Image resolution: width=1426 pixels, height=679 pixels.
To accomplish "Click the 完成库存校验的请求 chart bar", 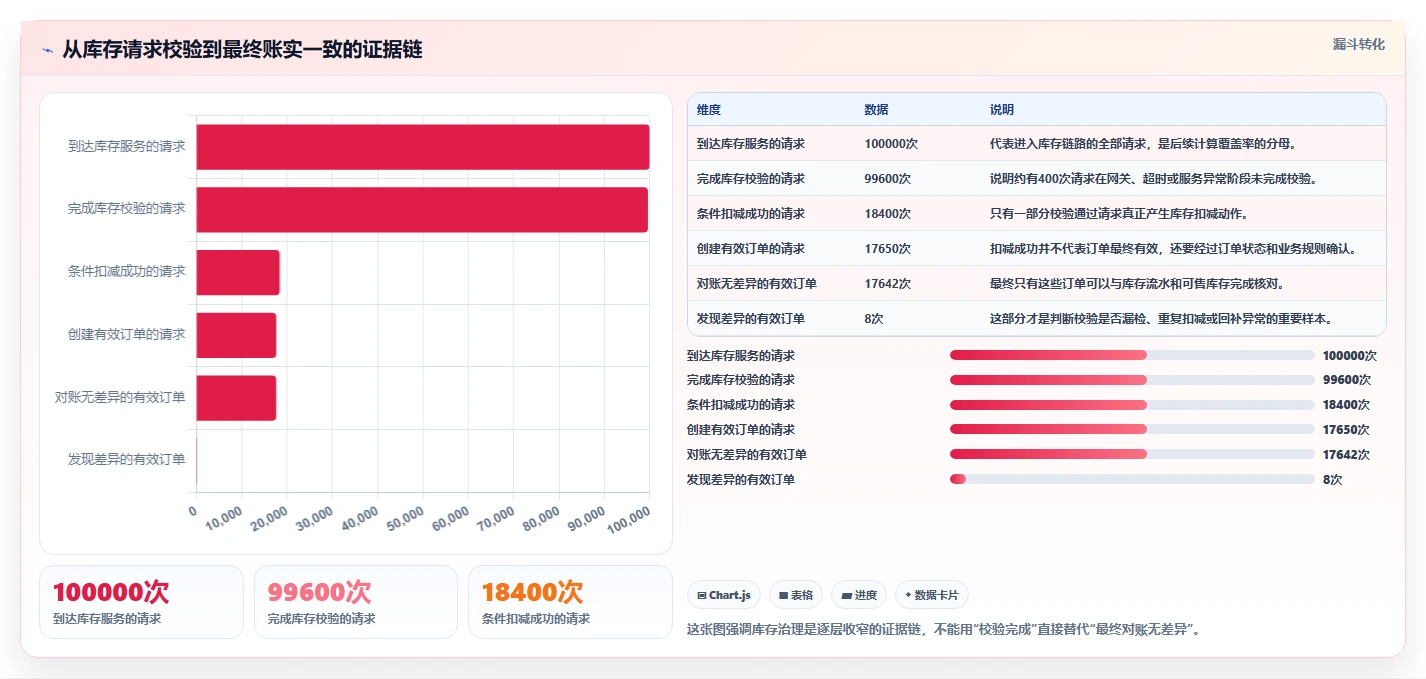I will (x=422, y=210).
